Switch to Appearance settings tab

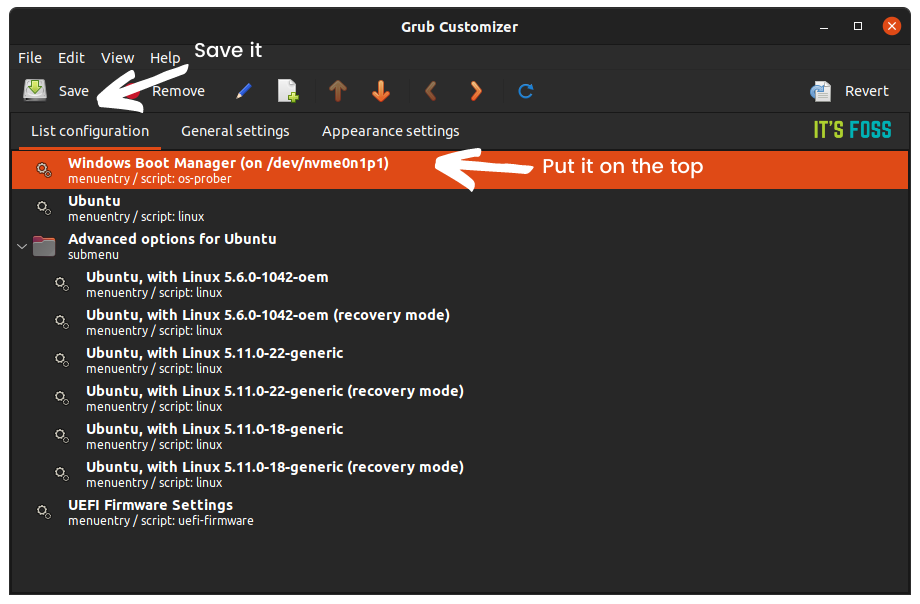[x=391, y=131]
